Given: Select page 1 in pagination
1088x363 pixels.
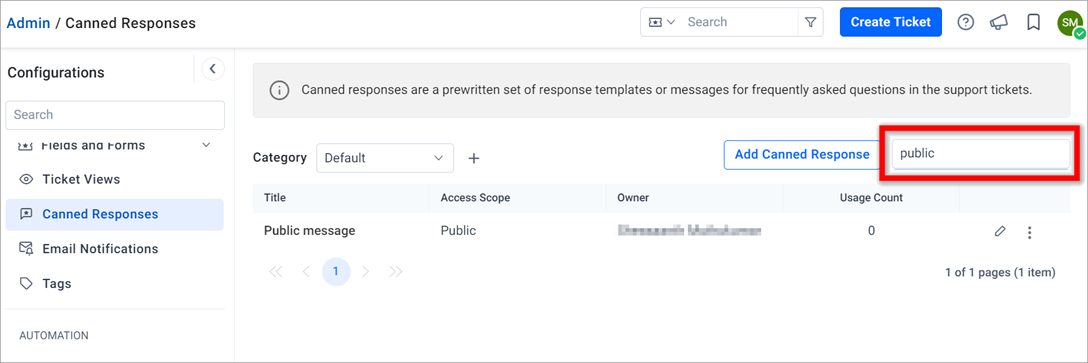Looking at the screenshot, I should coord(336,271).
